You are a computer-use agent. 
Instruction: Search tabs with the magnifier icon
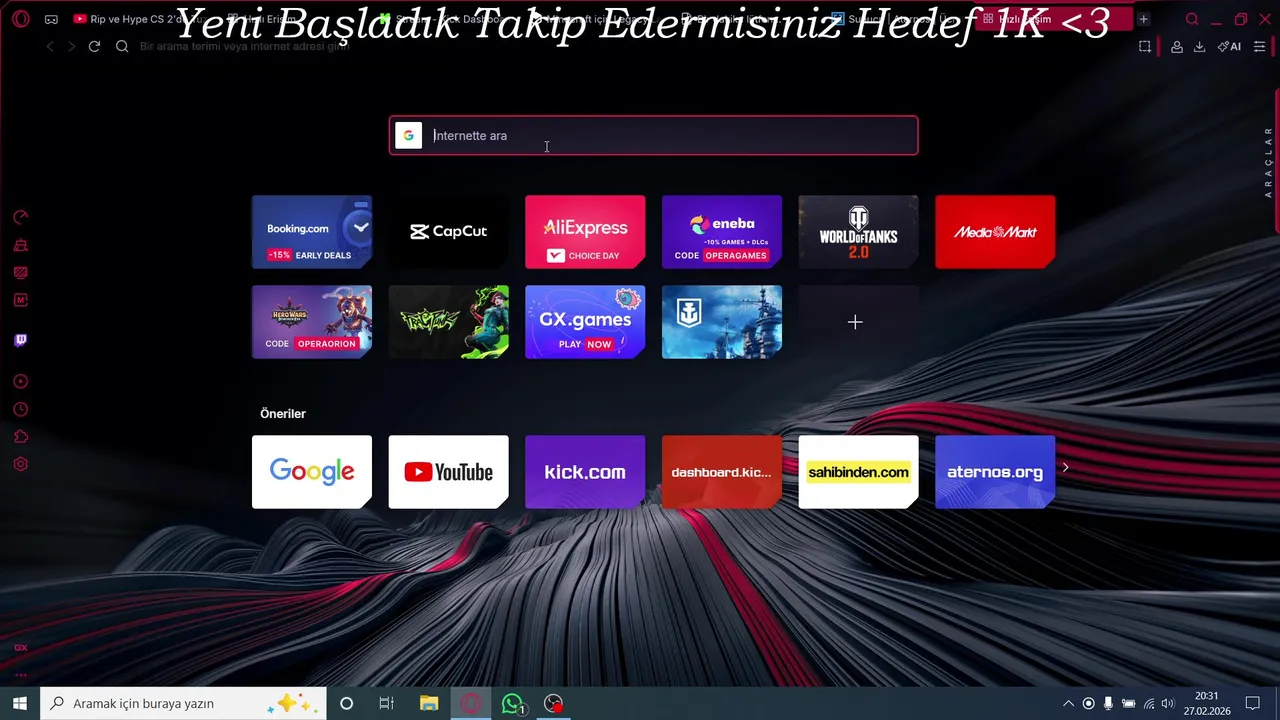1192,19
